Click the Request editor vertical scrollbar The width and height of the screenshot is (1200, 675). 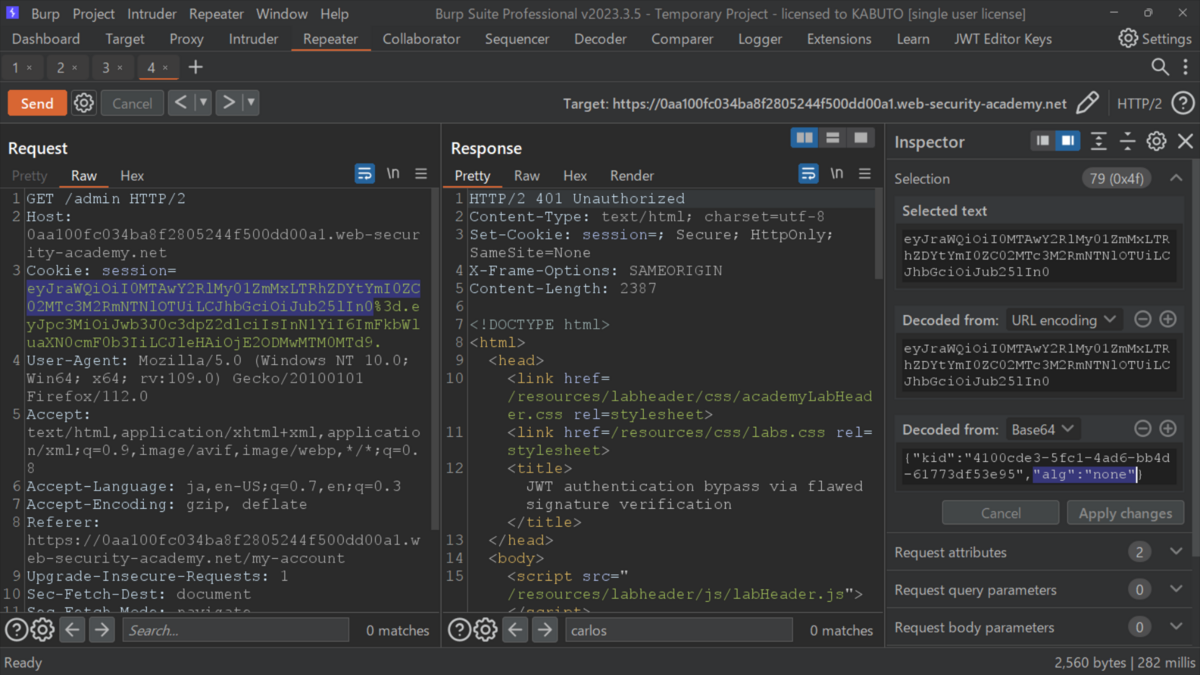click(434, 360)
